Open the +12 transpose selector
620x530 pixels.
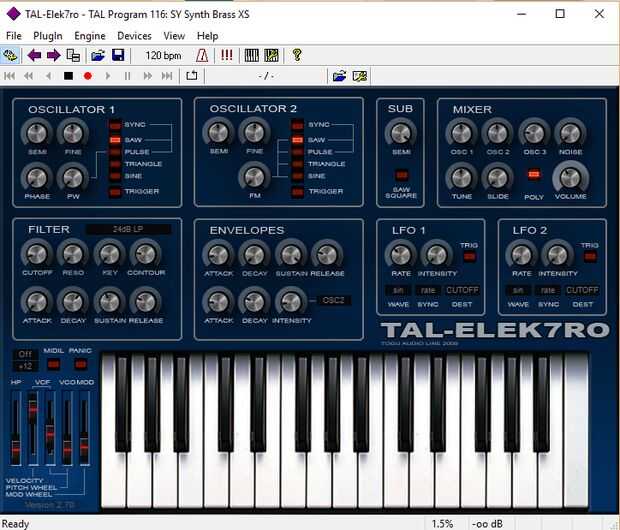click(x=25, y=366)
